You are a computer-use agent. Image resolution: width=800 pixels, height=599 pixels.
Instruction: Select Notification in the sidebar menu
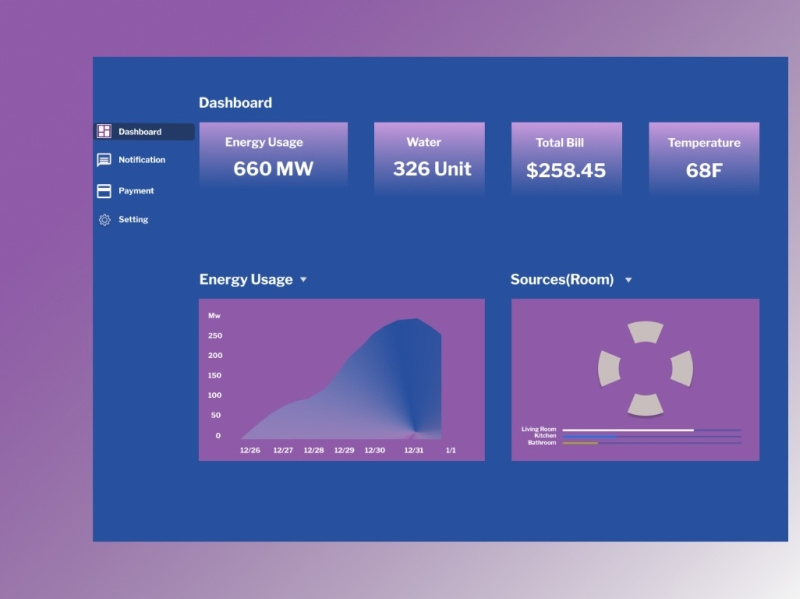point(142,159)
